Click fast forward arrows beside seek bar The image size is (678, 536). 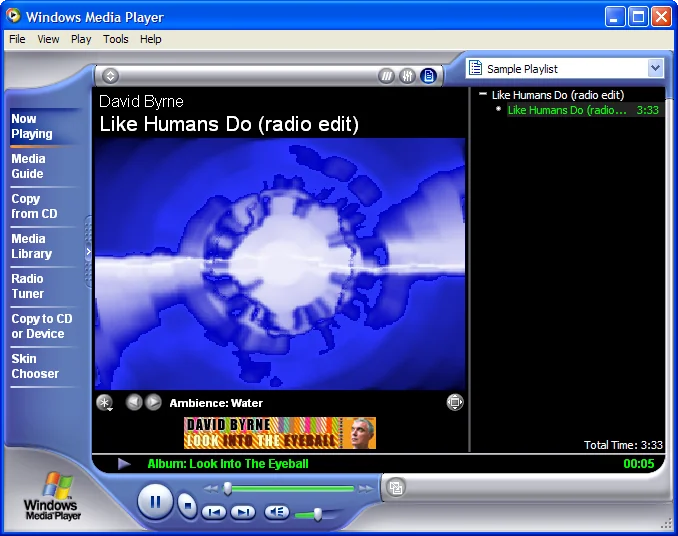(365, 489)
